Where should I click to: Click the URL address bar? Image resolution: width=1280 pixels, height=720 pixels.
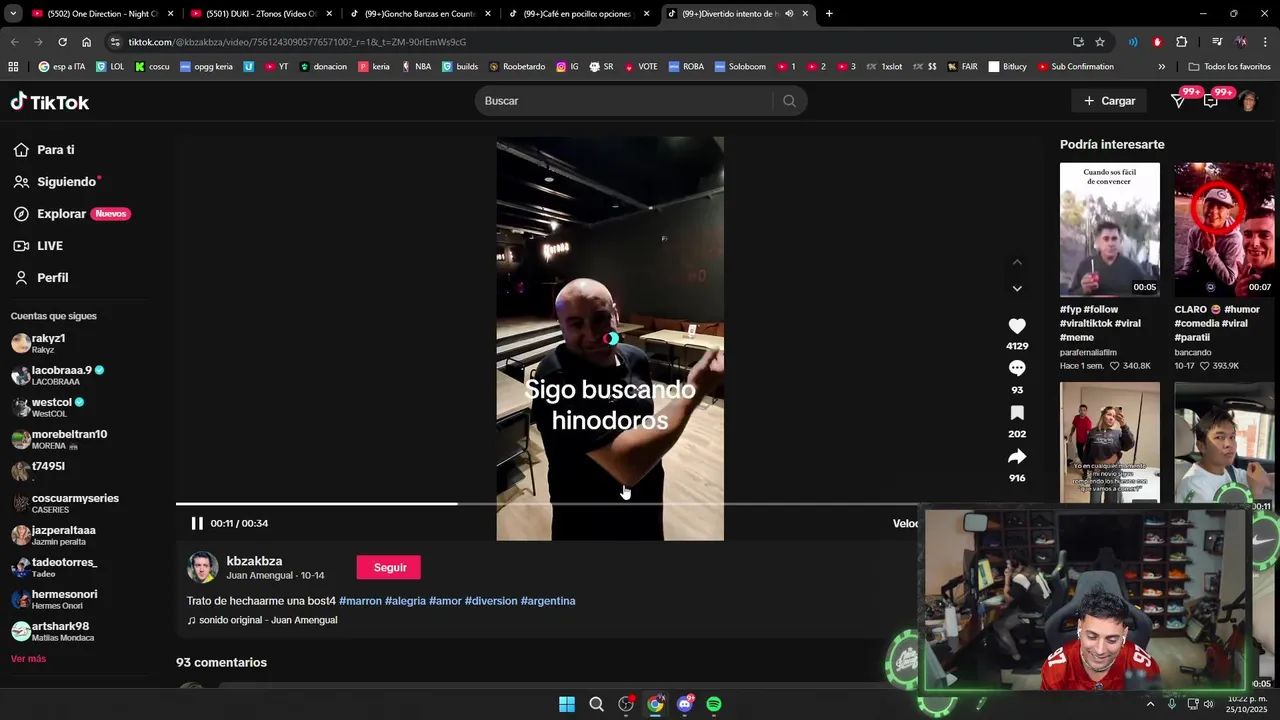click(x=590, y=42)
